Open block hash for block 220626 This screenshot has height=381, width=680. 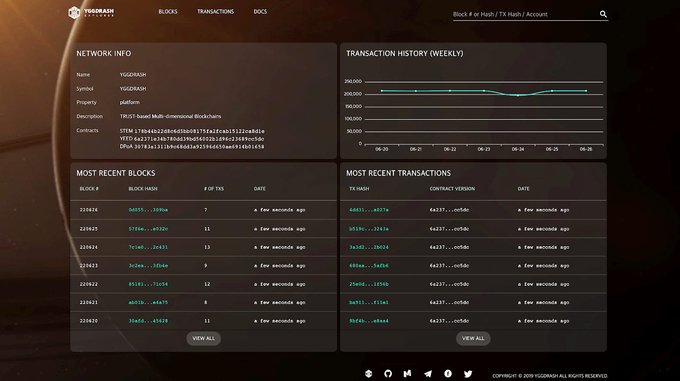[148, 210]
